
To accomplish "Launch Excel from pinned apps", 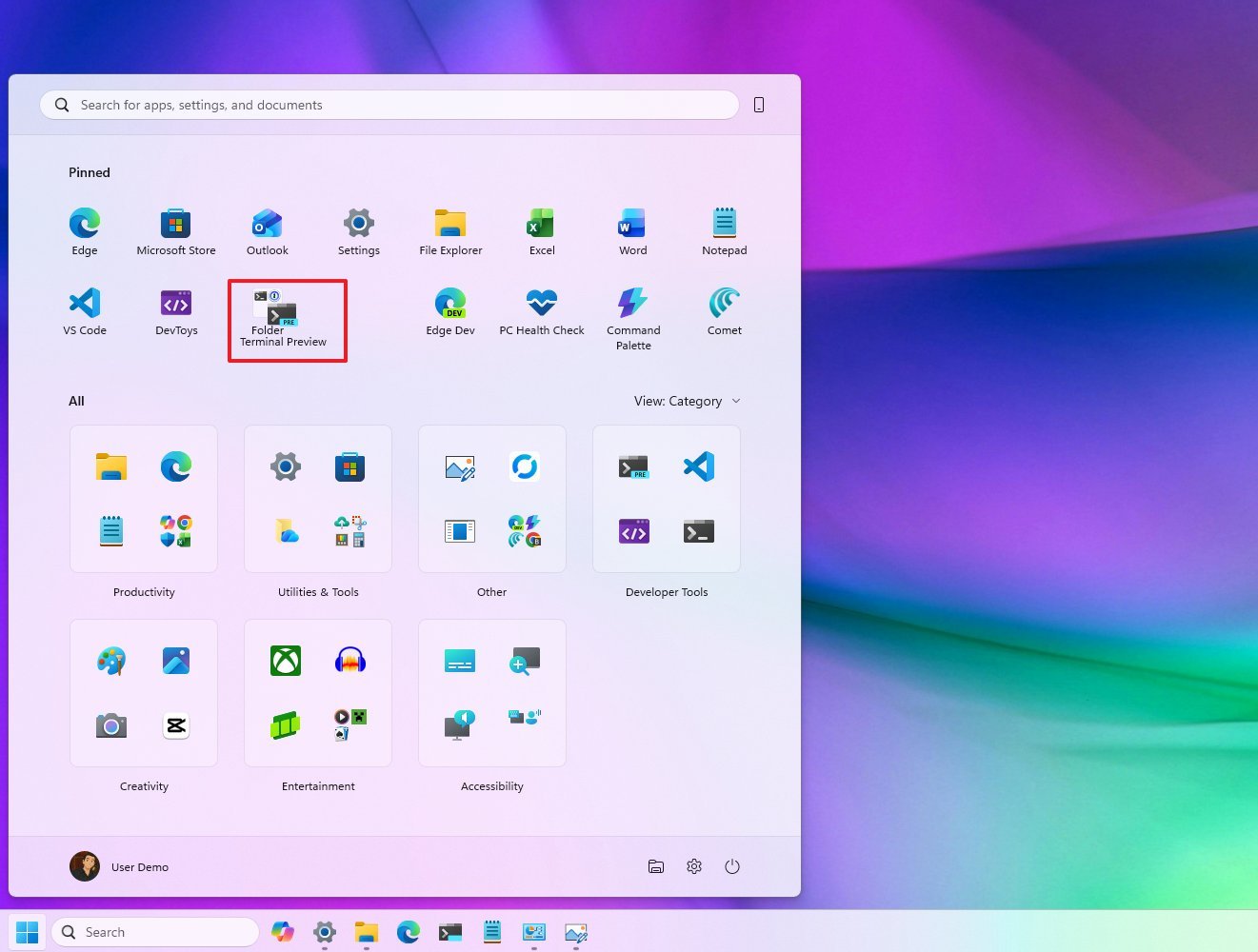I will point(541,228).
